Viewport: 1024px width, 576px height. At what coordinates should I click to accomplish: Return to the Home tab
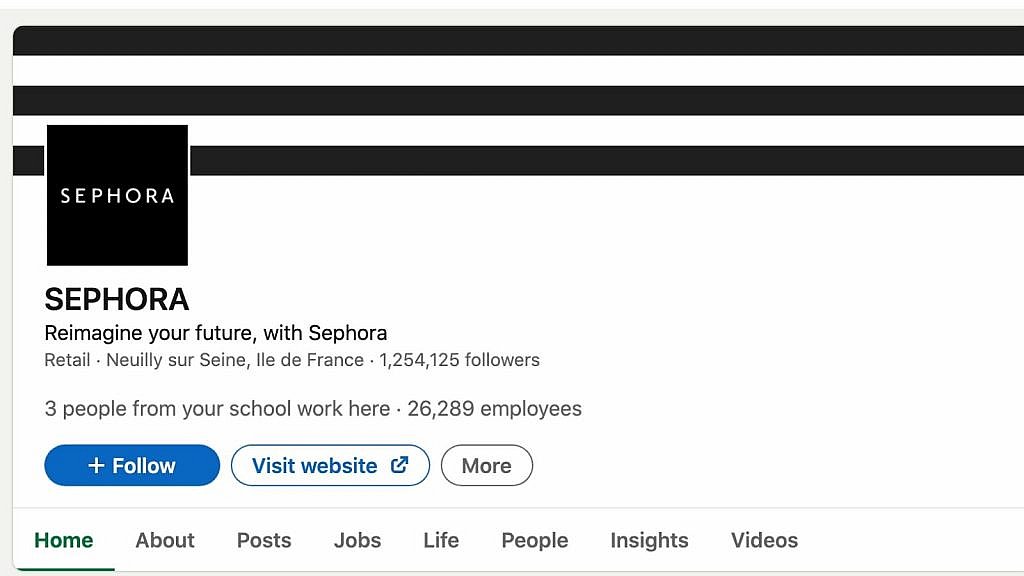63,540
